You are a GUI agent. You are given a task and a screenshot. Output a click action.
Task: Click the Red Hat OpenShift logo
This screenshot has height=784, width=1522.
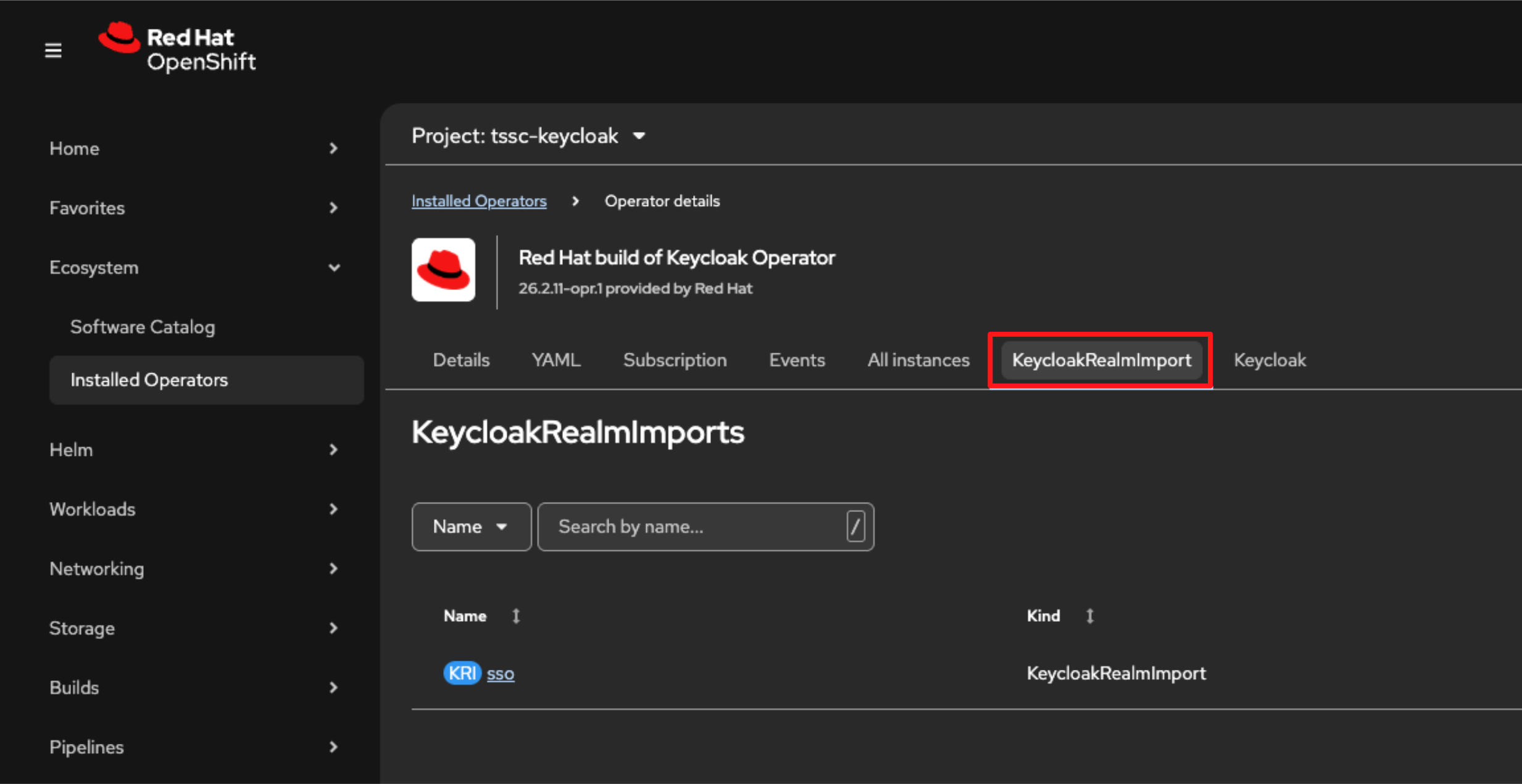point(178,49)
